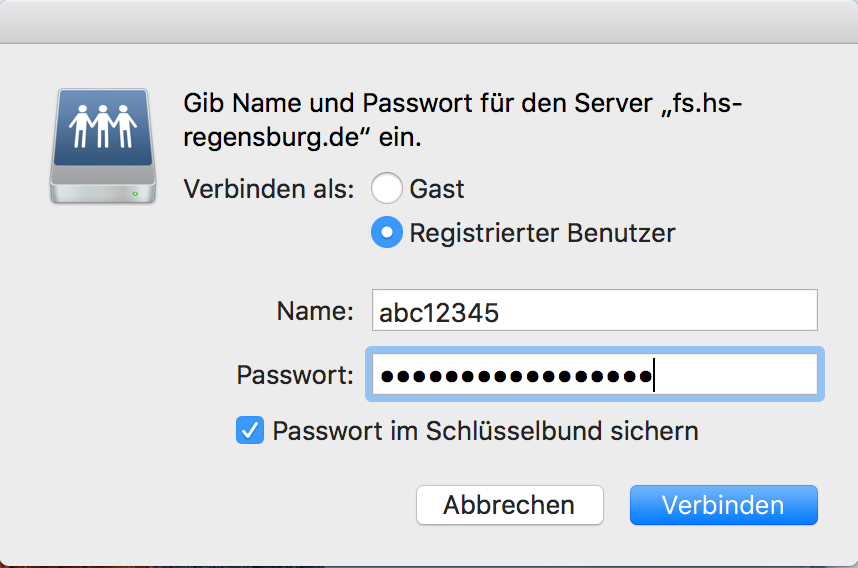Screen dimensions: 858x568
Task: Click the people figures on the server icon
Action: 103,125
